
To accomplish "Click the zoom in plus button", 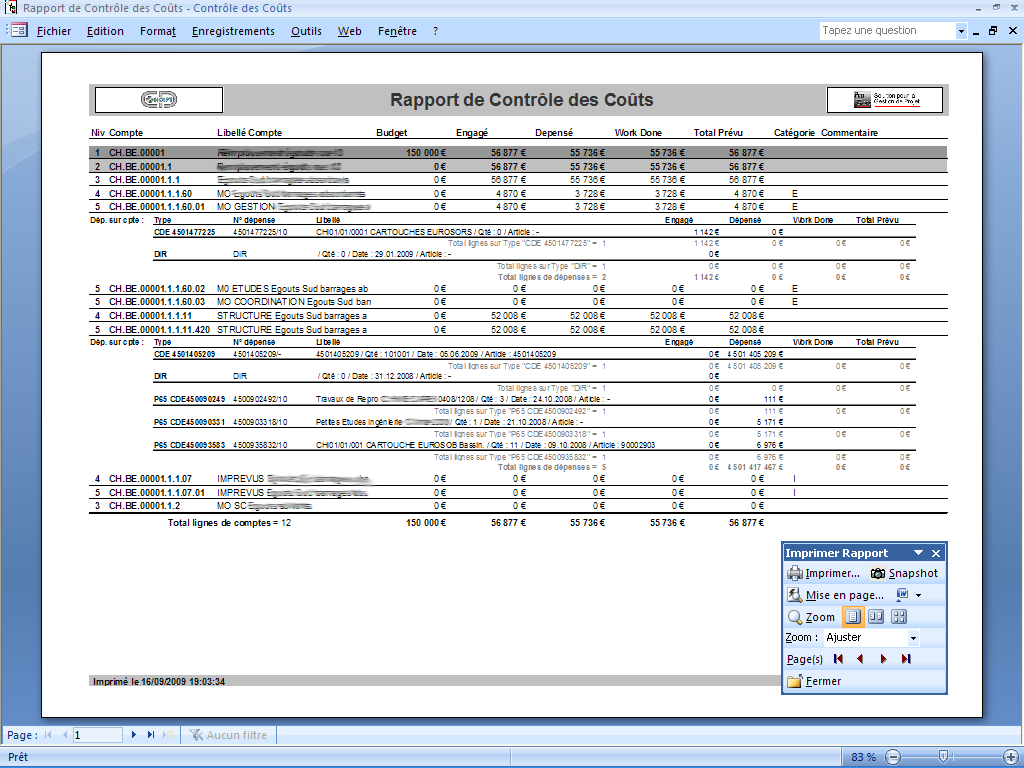I will tap(1010, 757).
